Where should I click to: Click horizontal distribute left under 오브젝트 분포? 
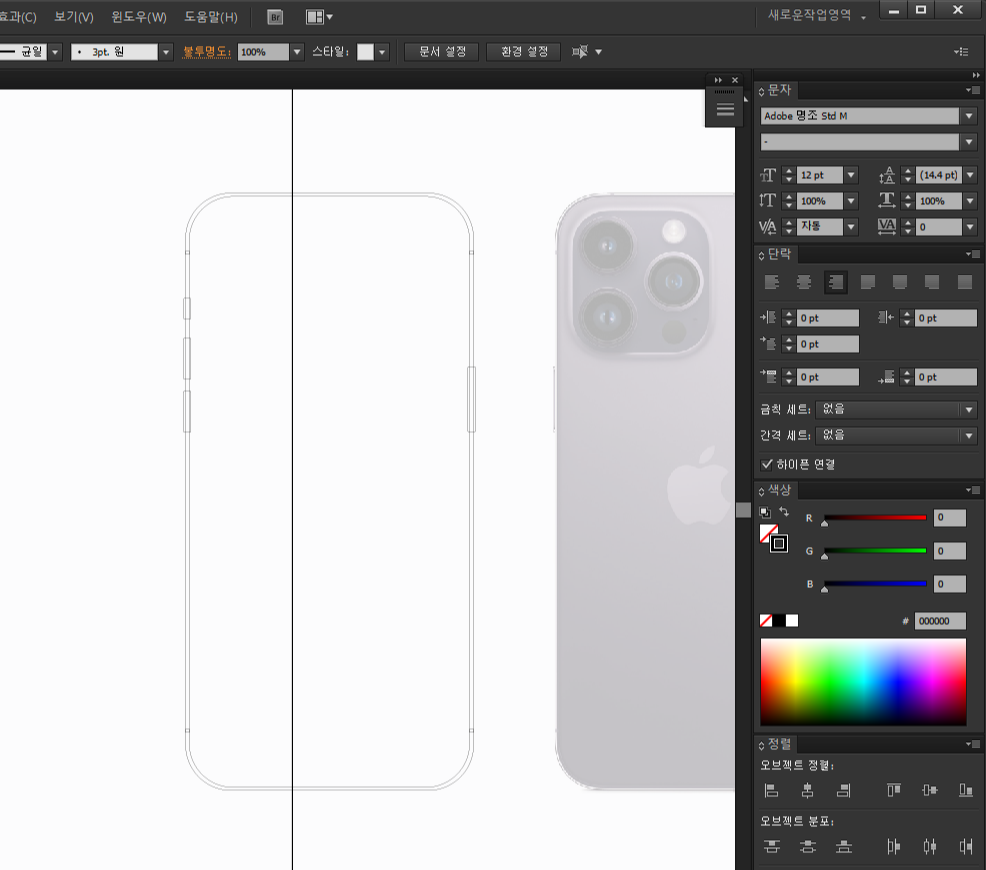coord(894,847)
